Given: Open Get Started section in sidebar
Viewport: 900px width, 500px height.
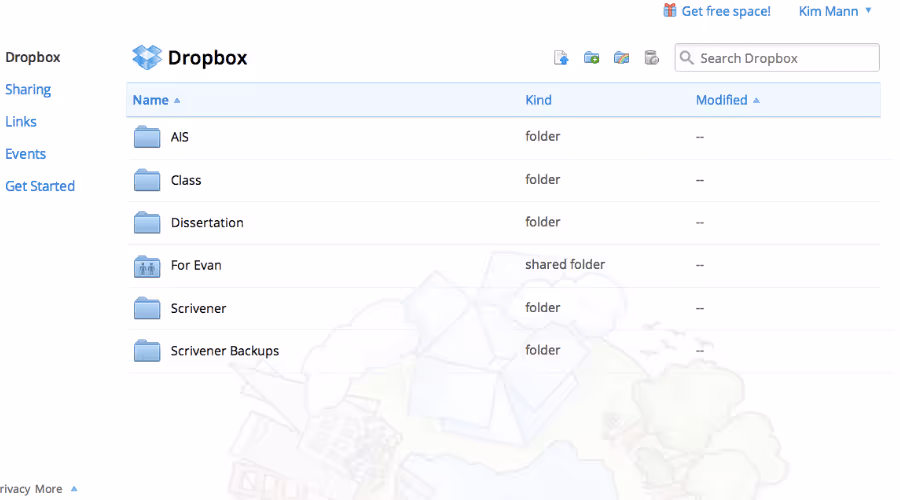Looking at the screenshot, I should [40, 186].
